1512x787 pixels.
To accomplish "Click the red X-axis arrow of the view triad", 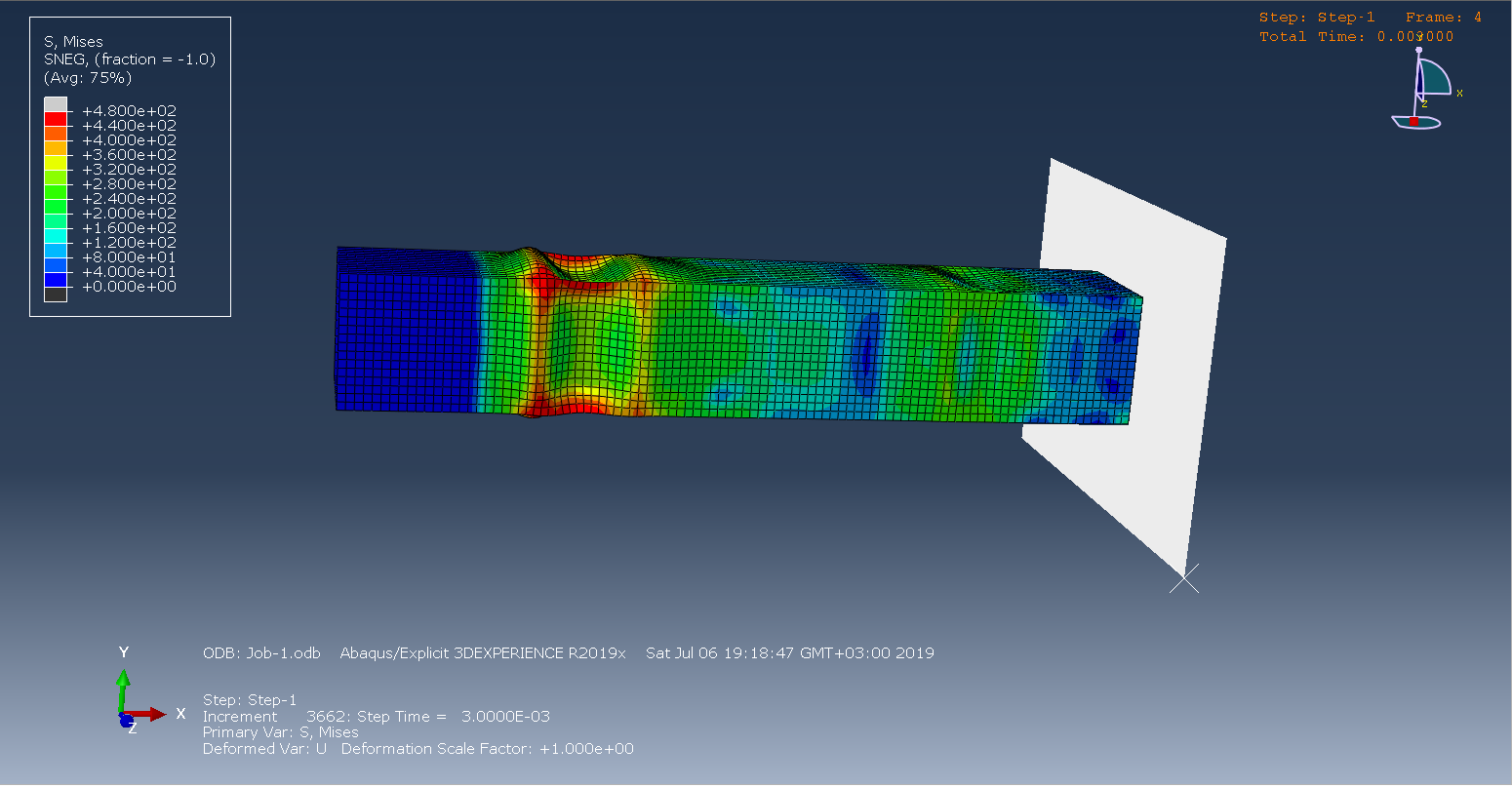I will [149, 715].
